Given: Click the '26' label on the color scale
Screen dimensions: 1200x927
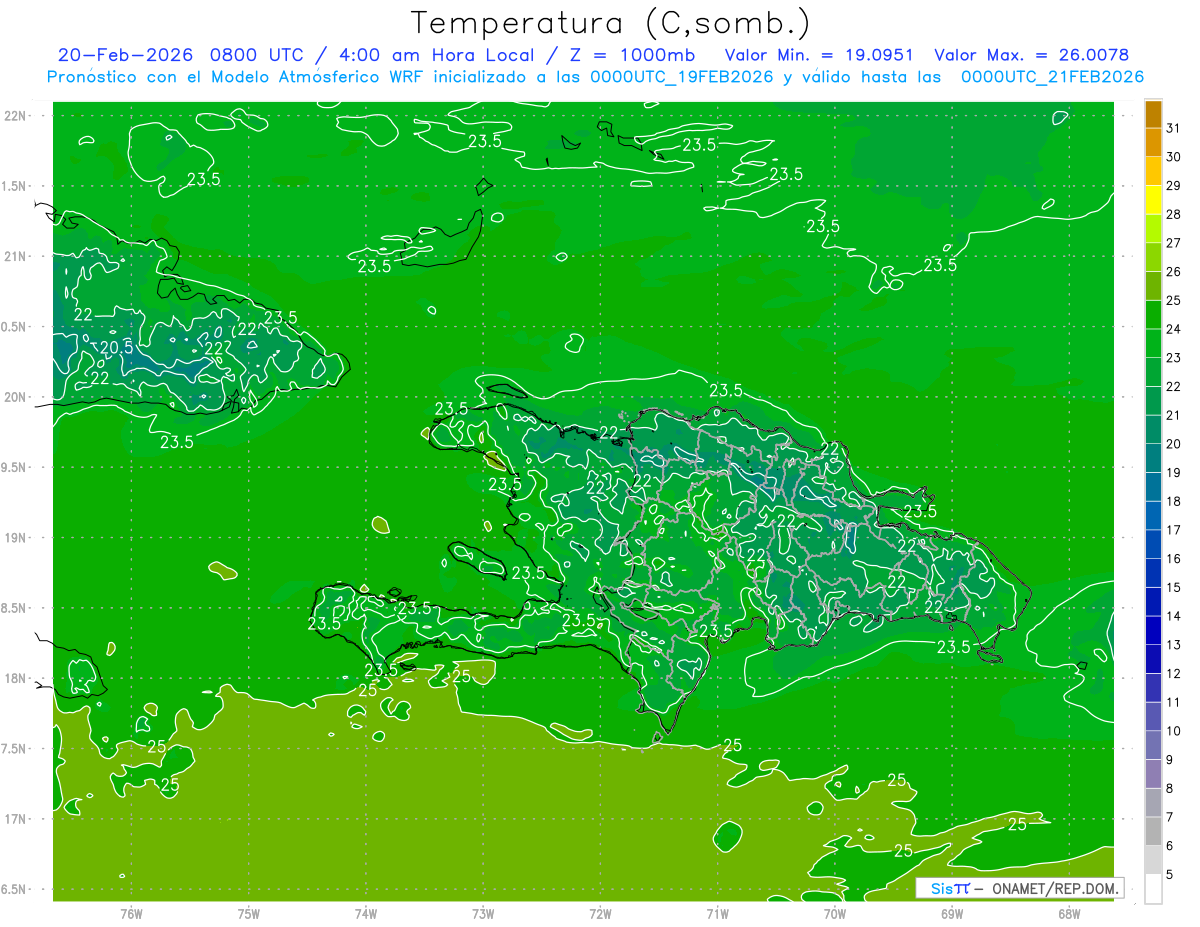Looking at the screenshot, I should click(1174, 272).
